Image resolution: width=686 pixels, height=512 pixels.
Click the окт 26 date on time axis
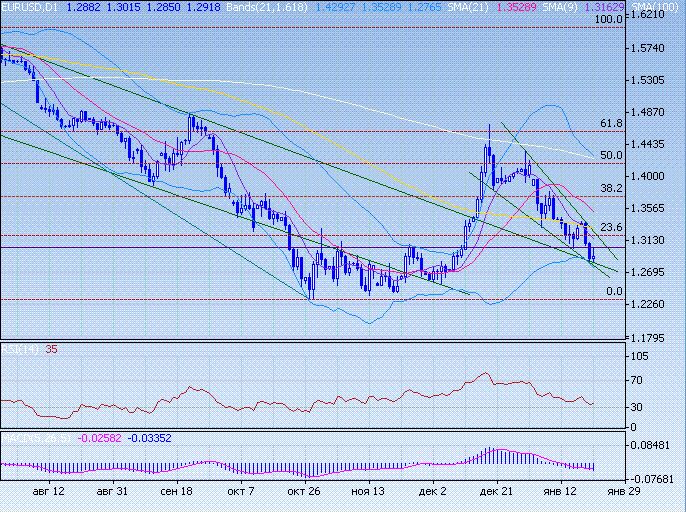click(303, 492)
